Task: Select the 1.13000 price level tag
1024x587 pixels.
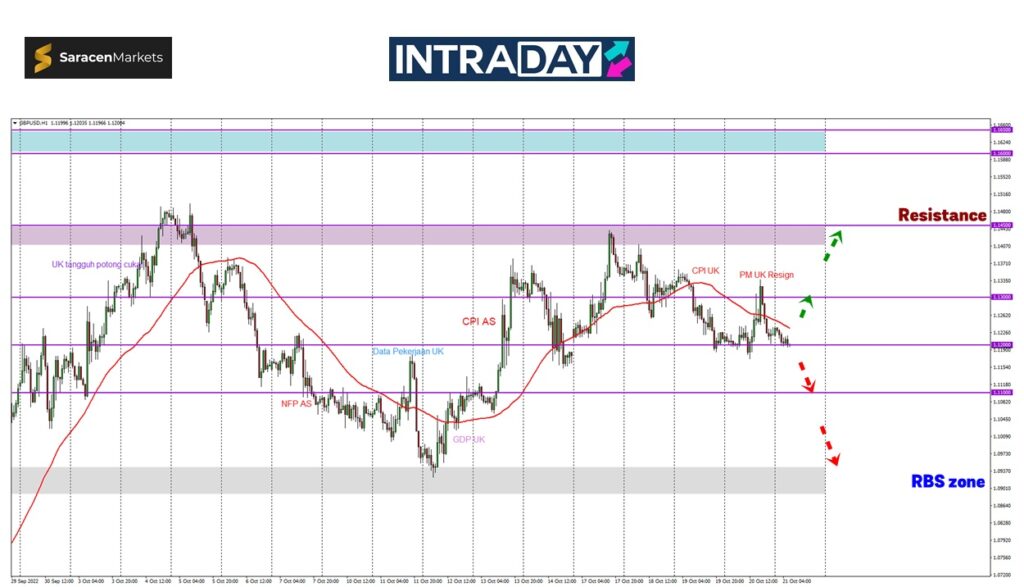Action: 999,297
